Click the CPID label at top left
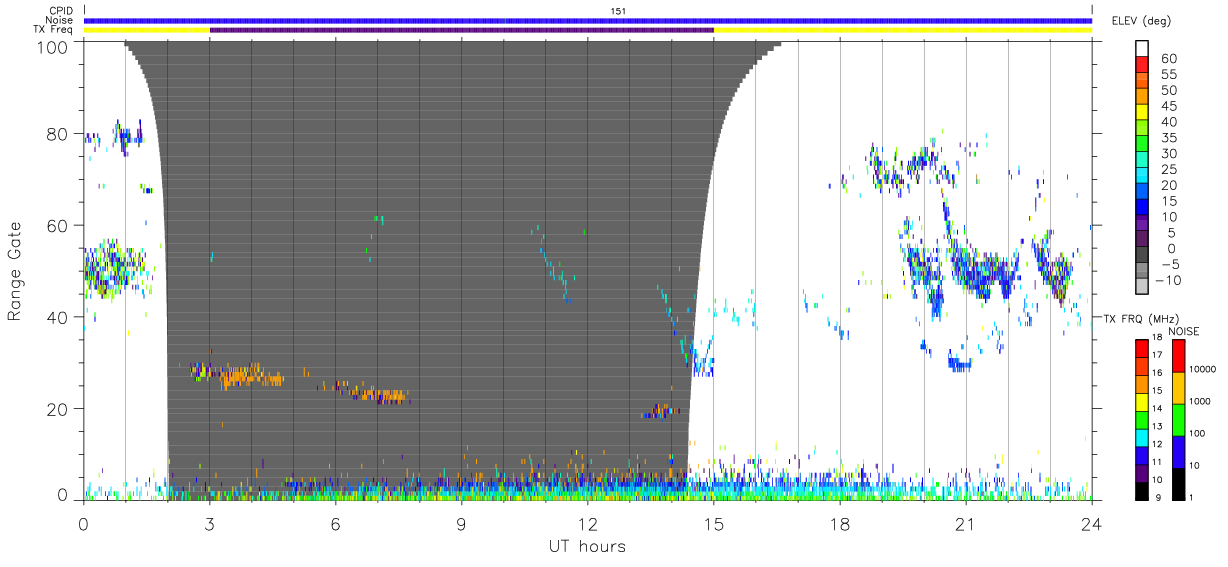This screenshot has width=1228, height=567. pos(60,11)
